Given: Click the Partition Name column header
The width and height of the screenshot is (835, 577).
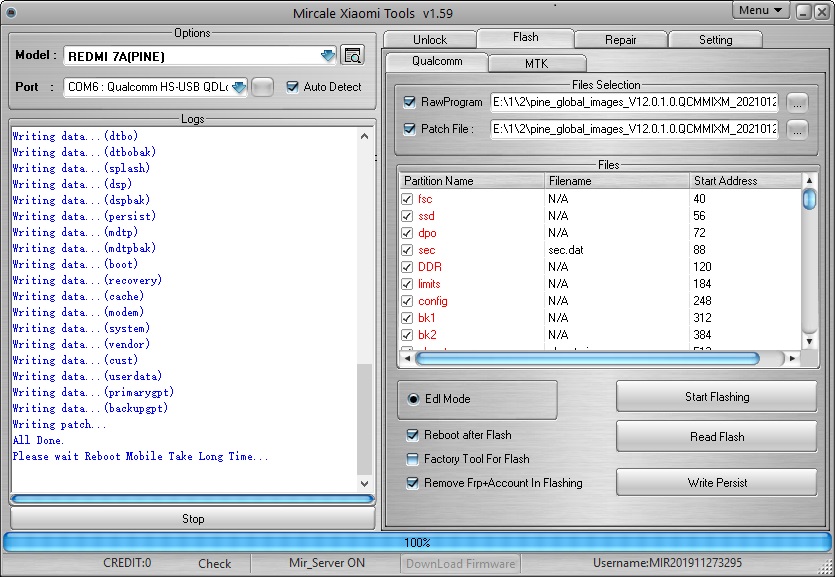Looking at the screenshot, I should pyautogui.click(x=472, y=181).
